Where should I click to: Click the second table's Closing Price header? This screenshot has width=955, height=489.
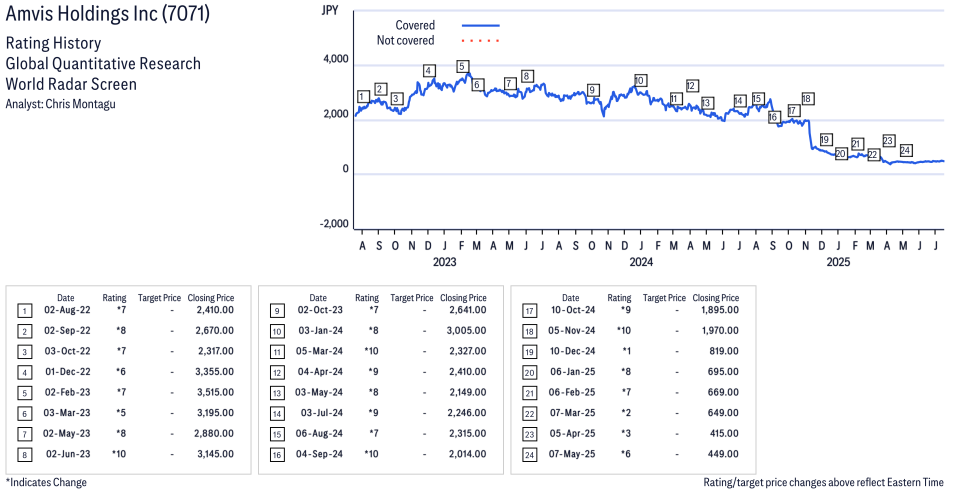point(463,298)
